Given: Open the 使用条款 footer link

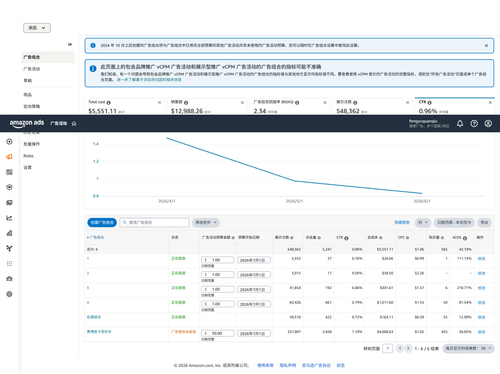Looking at the screenshot, I should point(265,365).
